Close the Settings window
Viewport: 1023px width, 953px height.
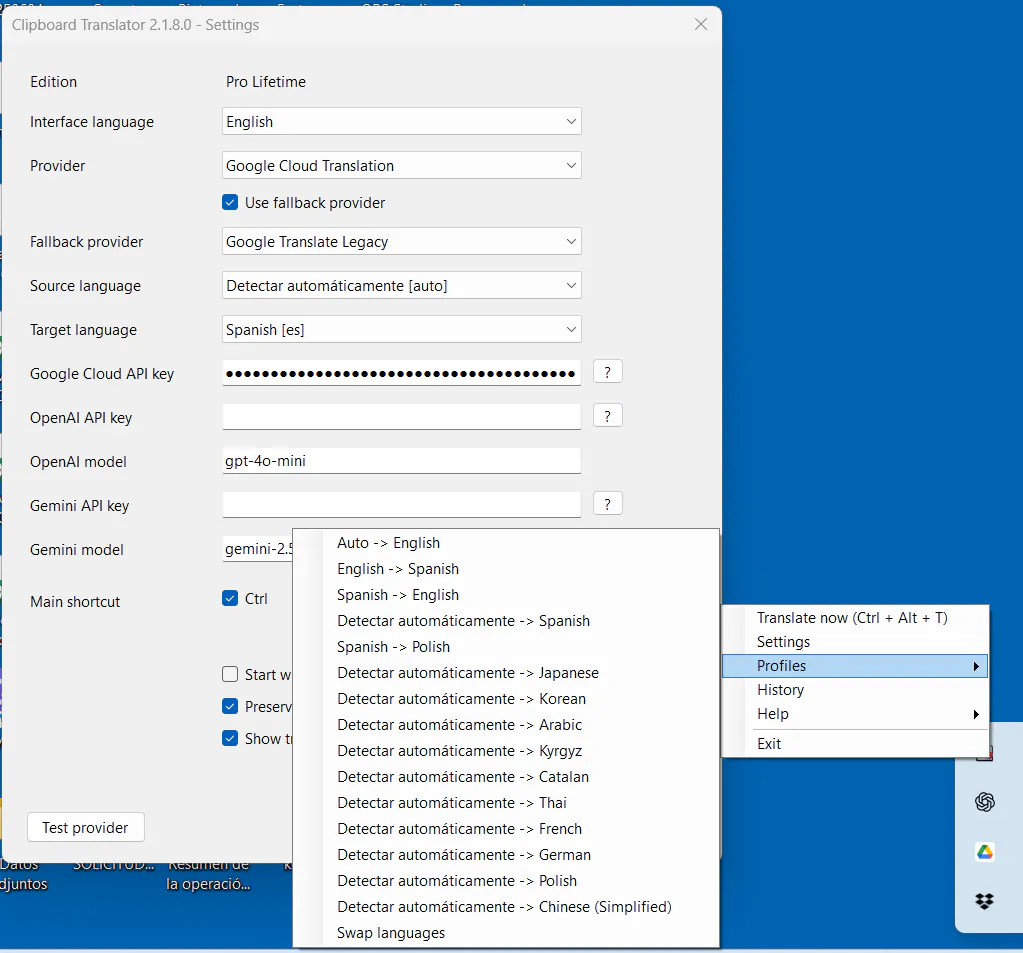coord(701,24)
